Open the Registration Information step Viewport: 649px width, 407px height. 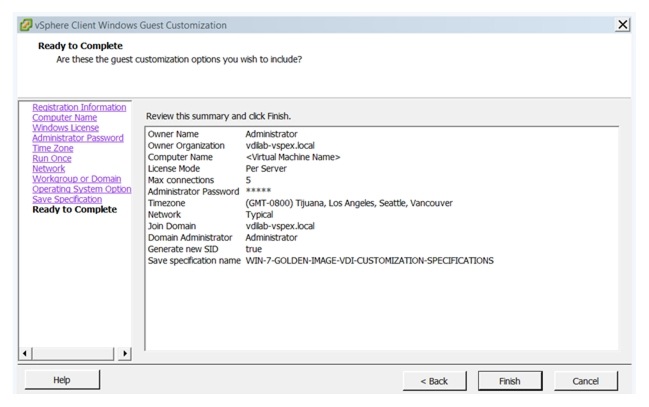(x=79, y=107)
